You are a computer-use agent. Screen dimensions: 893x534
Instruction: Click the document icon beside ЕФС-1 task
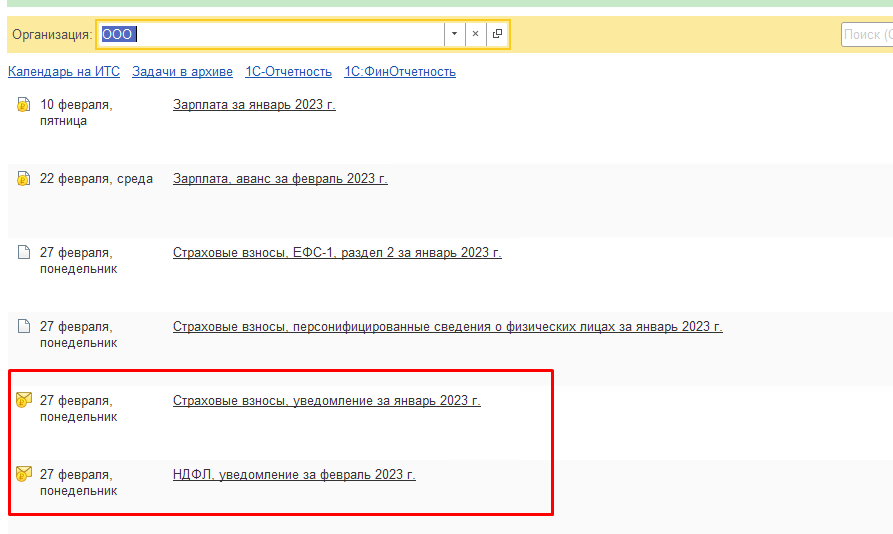[24, 253]
